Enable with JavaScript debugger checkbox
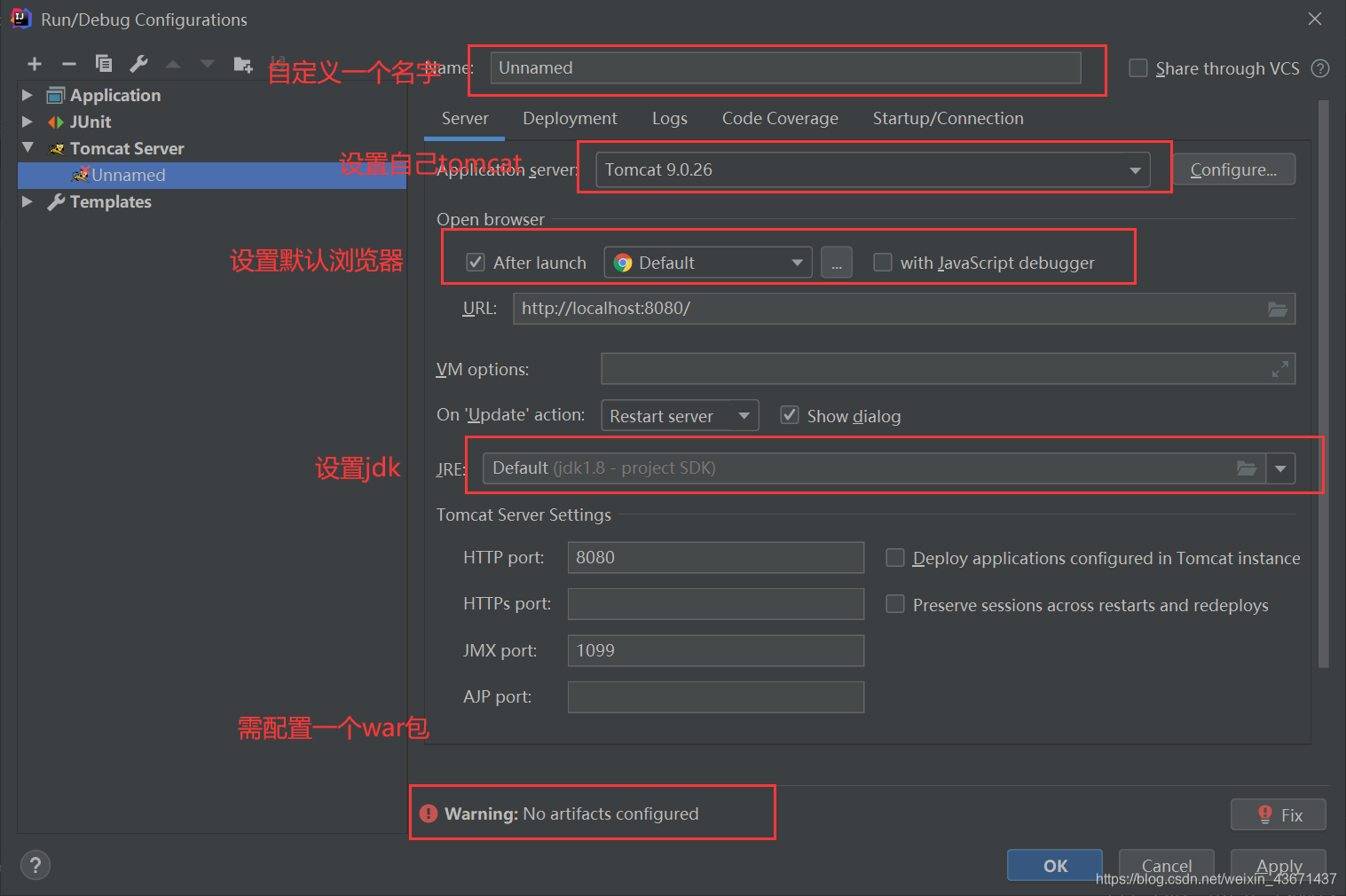 [x=883, y=263]
